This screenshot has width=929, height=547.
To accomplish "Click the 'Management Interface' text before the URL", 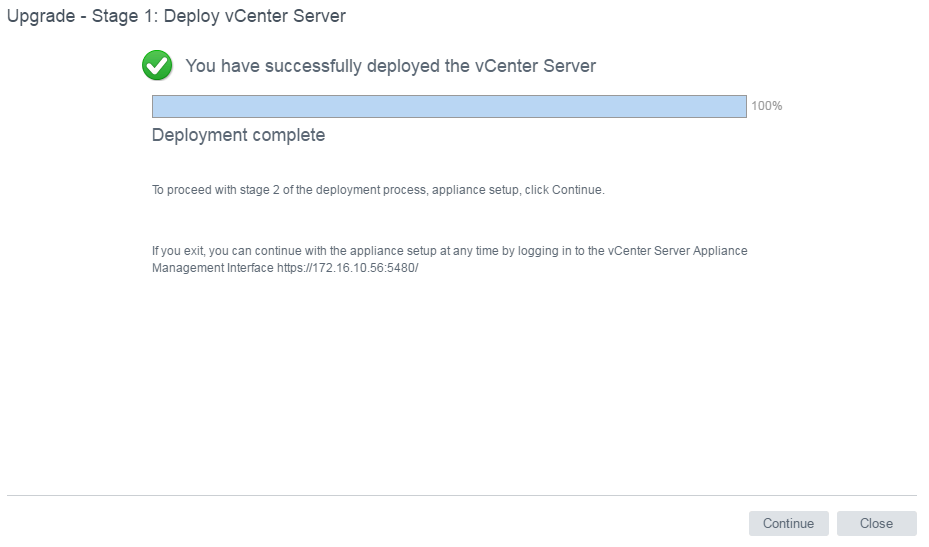I will coord(213,268).
